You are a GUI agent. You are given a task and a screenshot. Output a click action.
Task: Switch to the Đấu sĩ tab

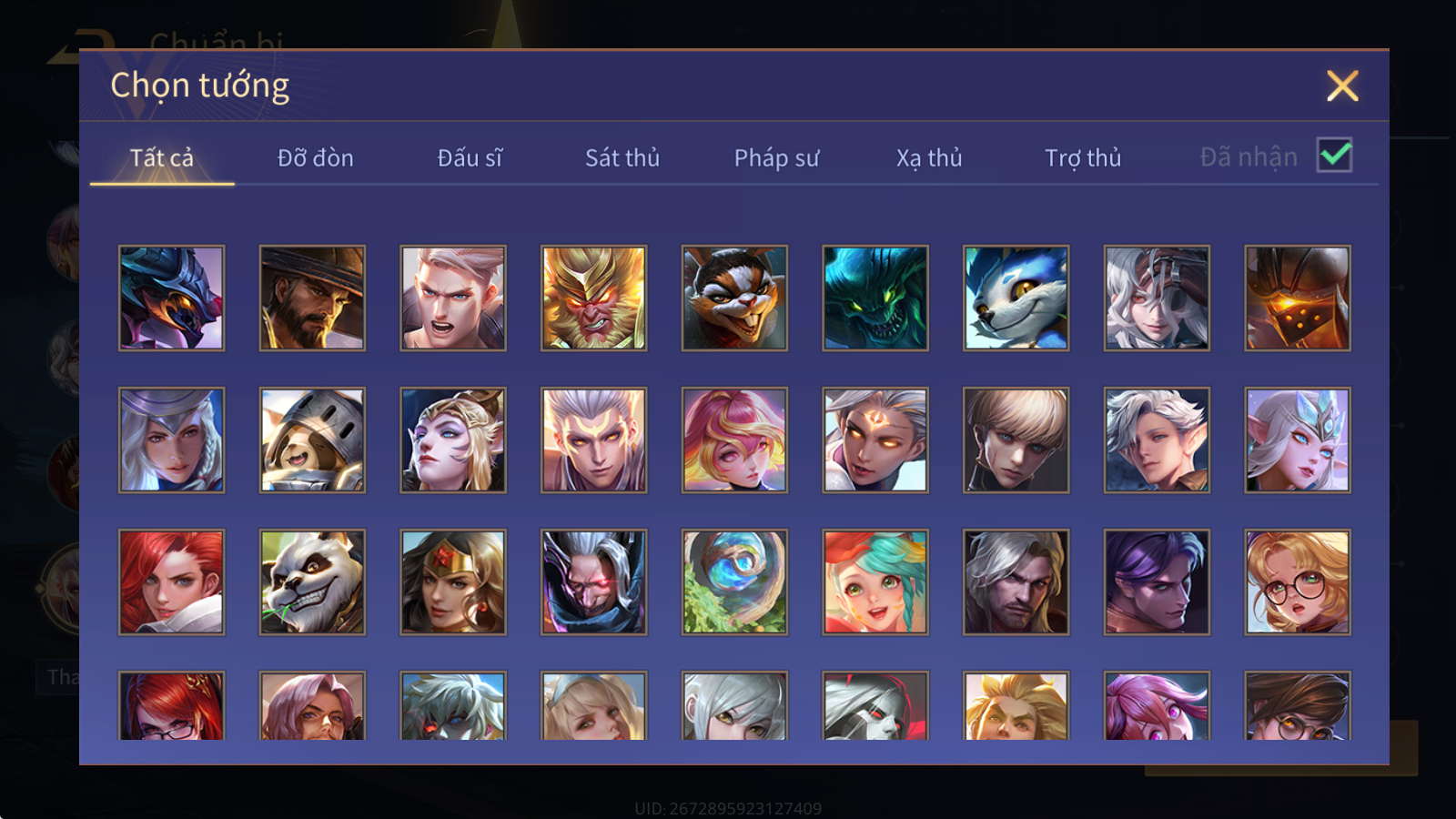[470, 157]
